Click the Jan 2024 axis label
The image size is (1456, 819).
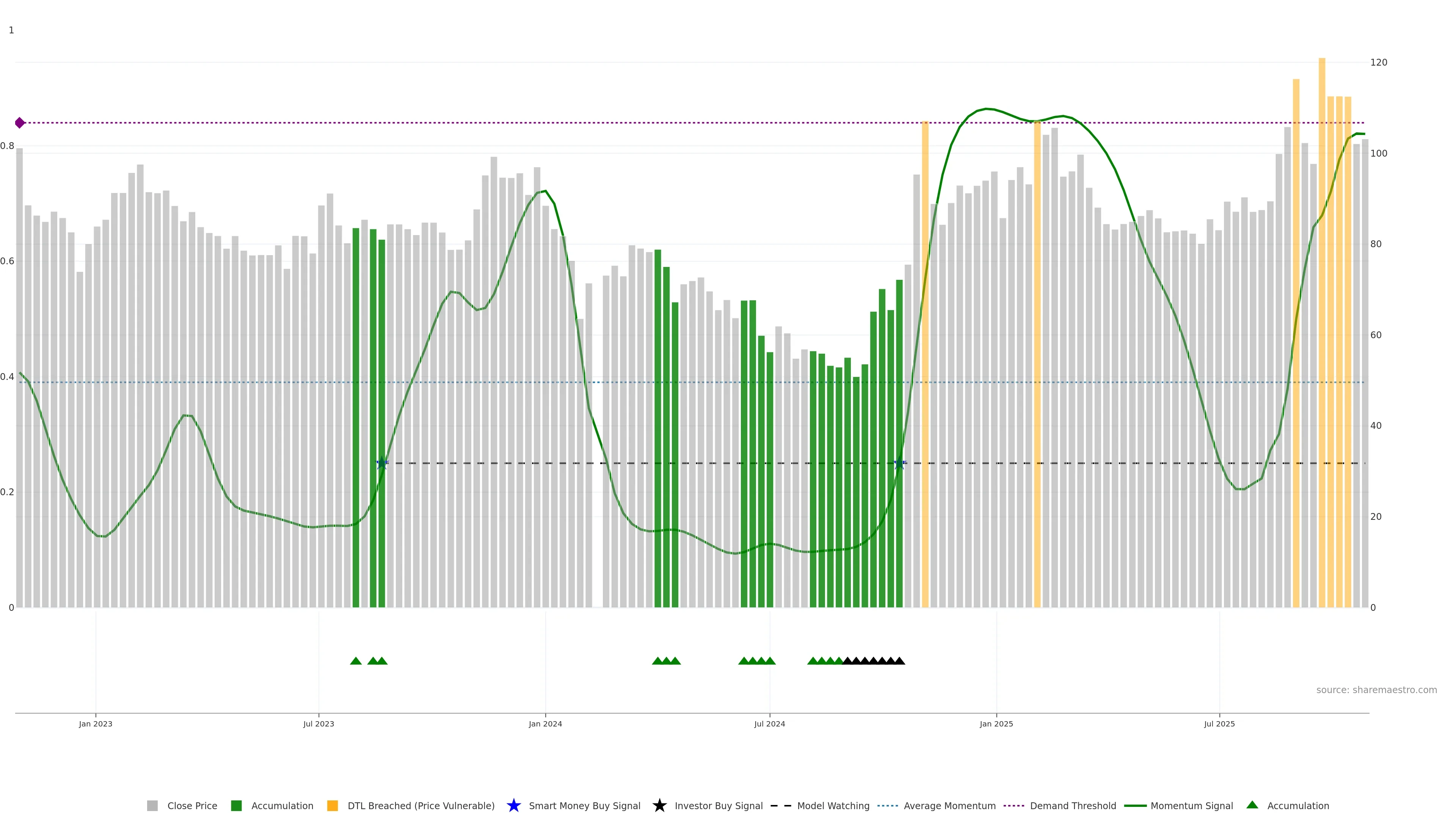pos(545,724)
